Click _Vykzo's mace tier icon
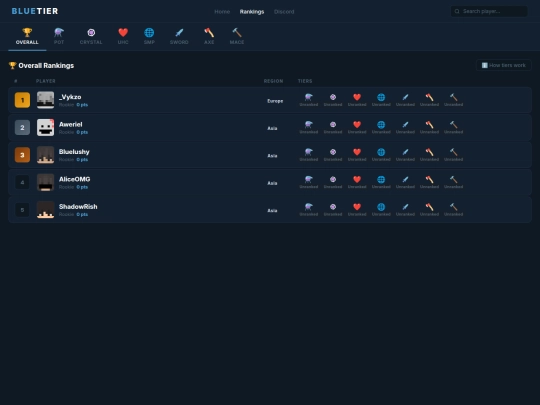 tap(454, 97)
